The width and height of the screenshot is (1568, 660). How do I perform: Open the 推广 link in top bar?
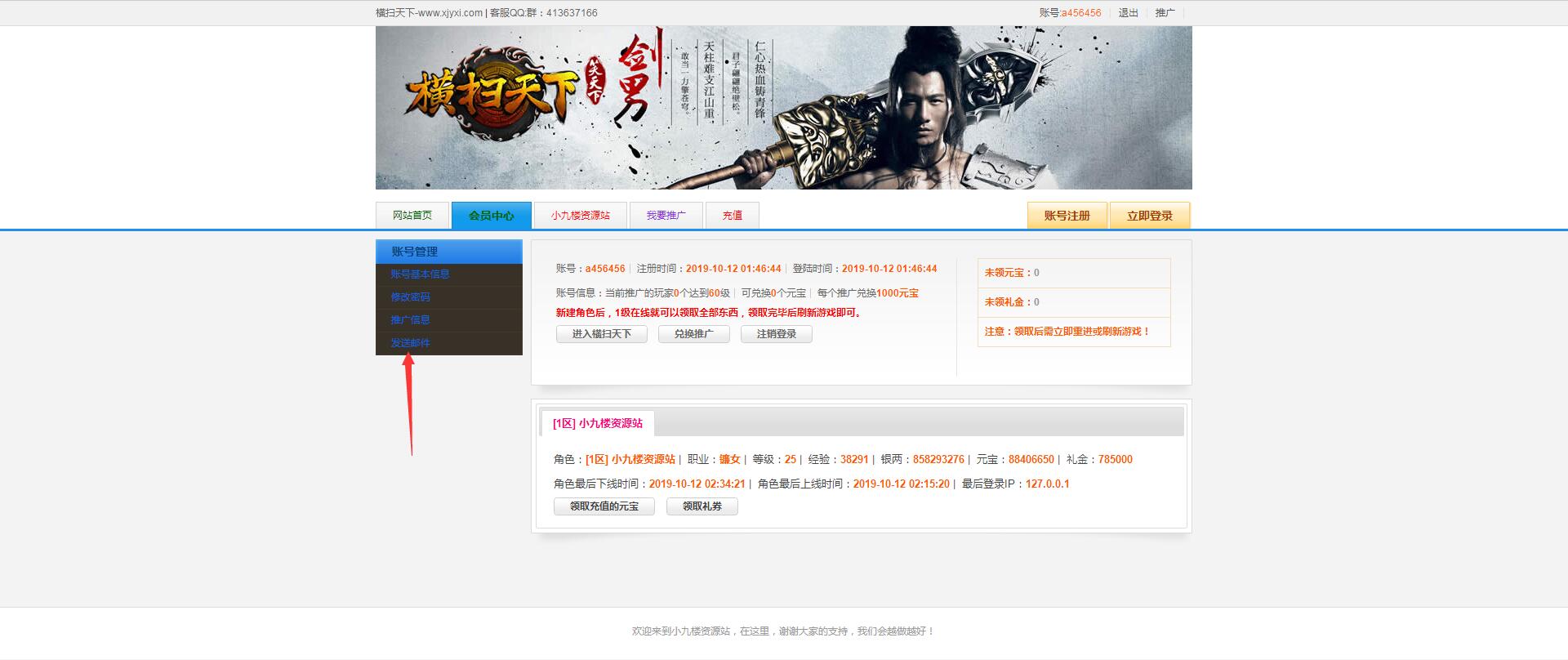[x=1165, y=13]
